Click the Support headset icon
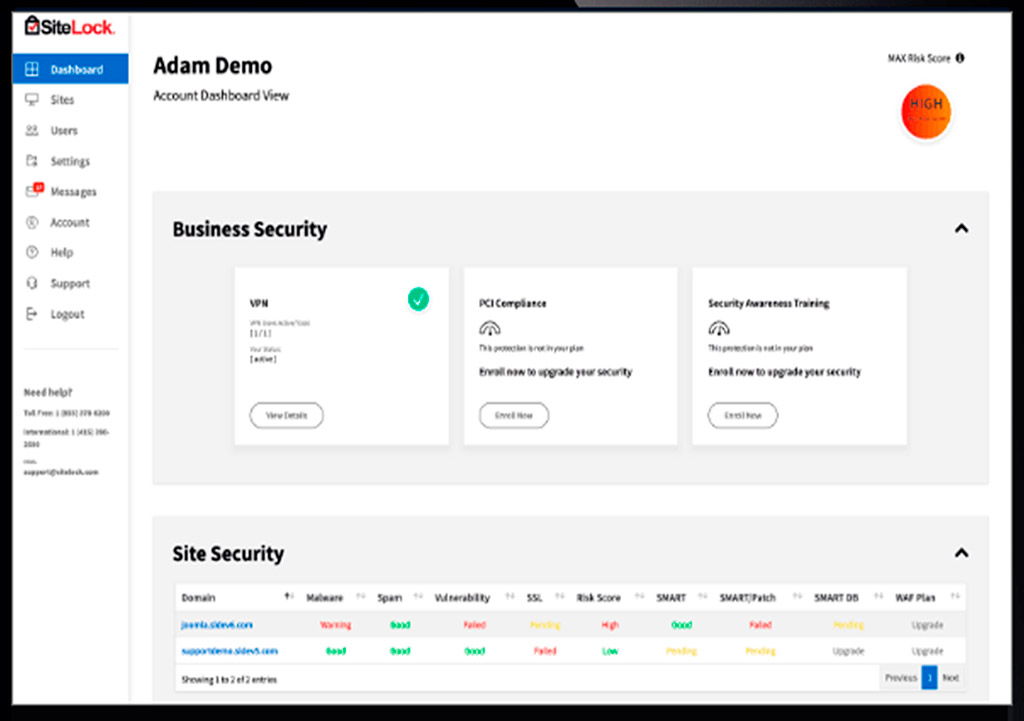The width and height of the screenshot is (1024, 721). tap(32, 284)
